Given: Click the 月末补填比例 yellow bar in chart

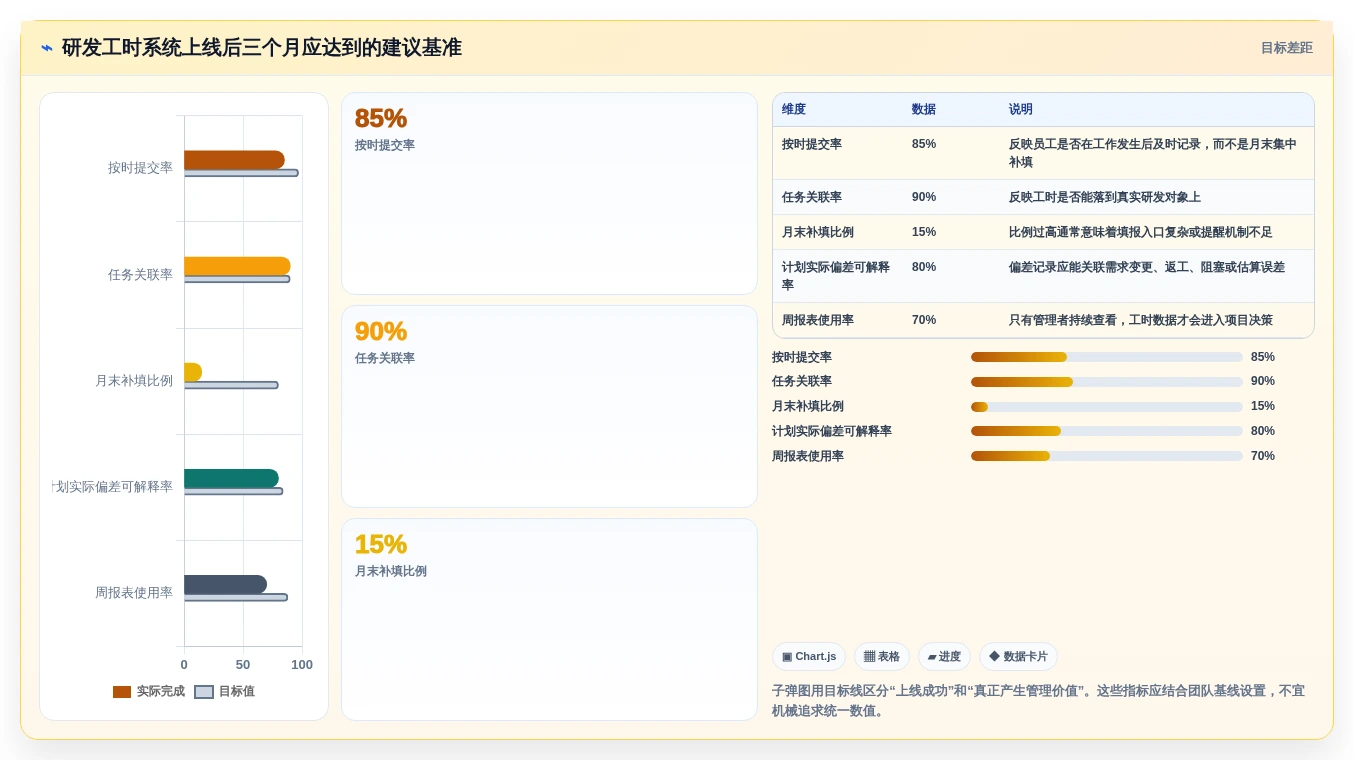Looking at the screenshot, I should click(x=193, y=372).
